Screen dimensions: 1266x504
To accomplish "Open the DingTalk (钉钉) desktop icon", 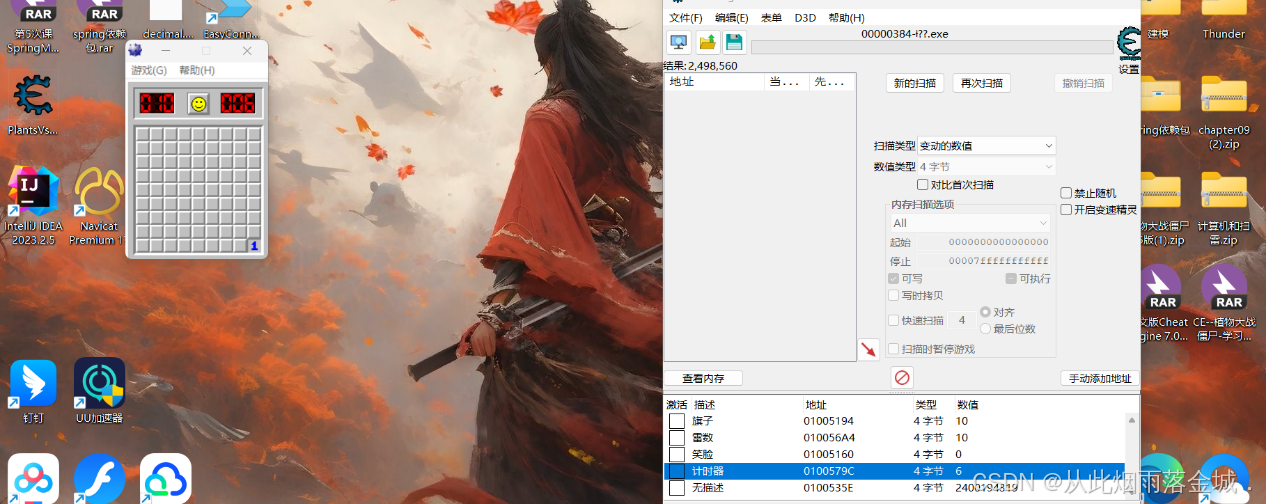I will click(33, 393).
